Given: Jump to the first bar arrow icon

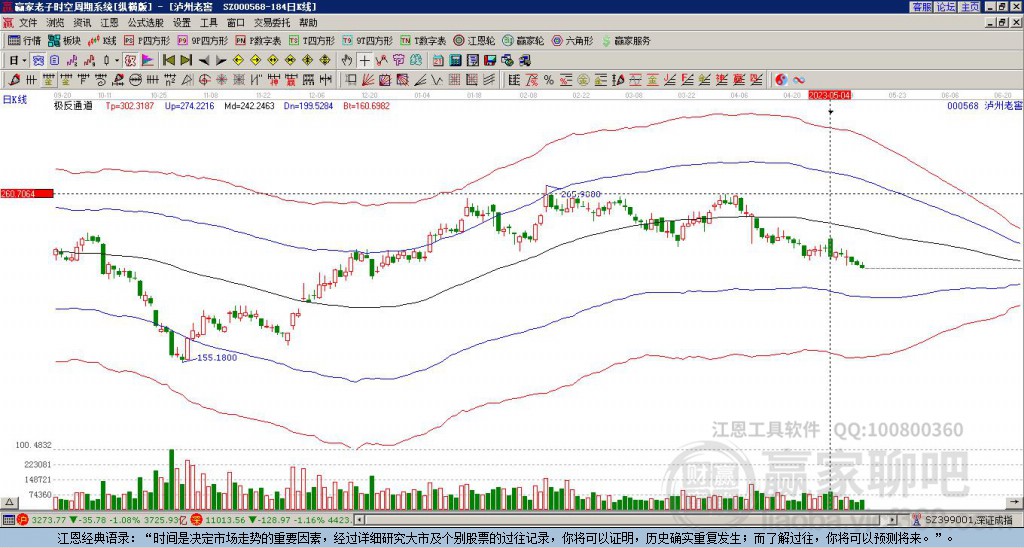Looking at the screenshot, I should coord(169,60).
